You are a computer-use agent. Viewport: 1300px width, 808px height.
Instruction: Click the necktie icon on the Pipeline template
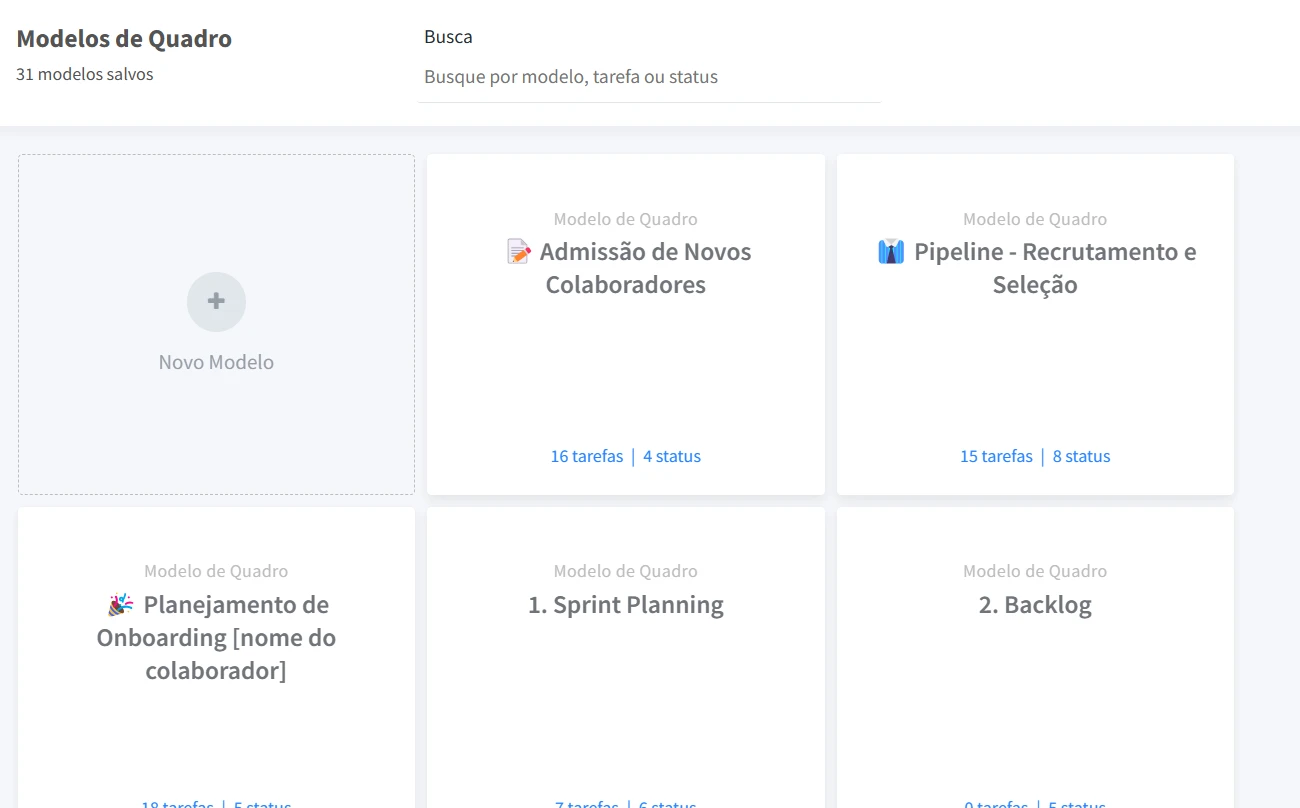pyautogui.click(x=891, y=252)
